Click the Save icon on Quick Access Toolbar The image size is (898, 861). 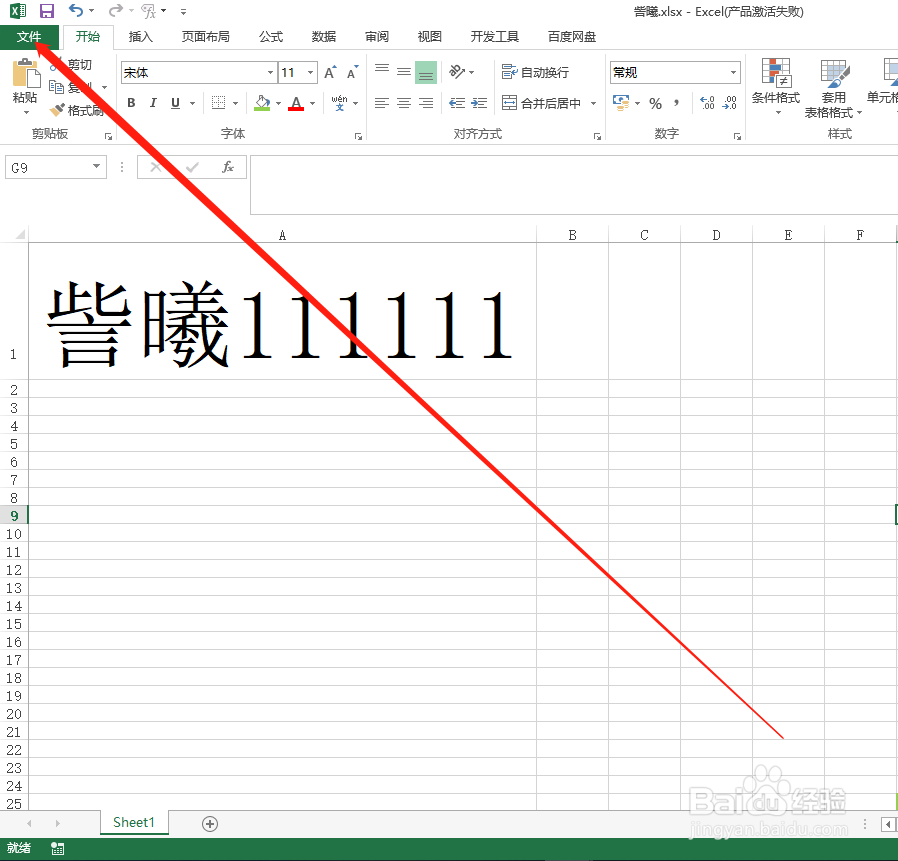[x=46, y=11]
